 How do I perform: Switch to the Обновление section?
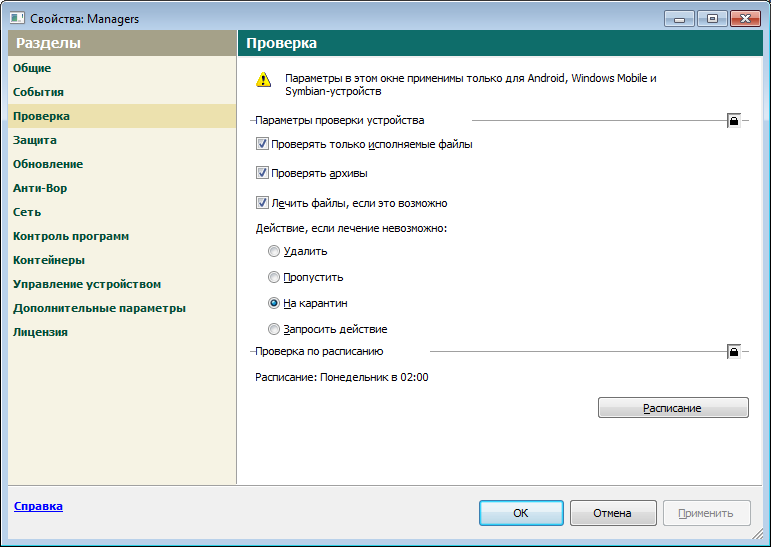pos(122,164)
